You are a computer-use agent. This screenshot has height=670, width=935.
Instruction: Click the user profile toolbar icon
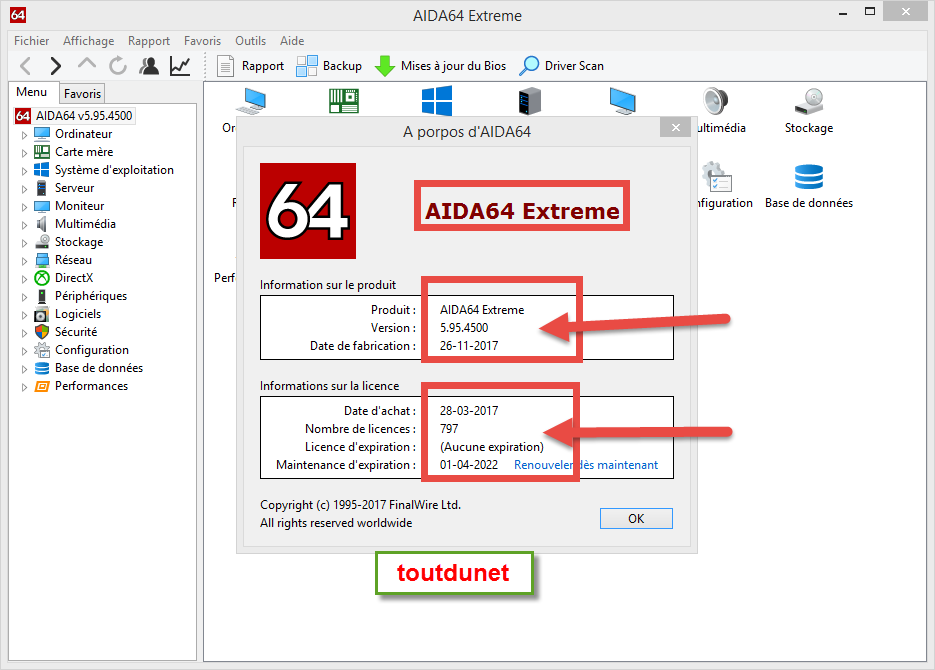[149, 66]
